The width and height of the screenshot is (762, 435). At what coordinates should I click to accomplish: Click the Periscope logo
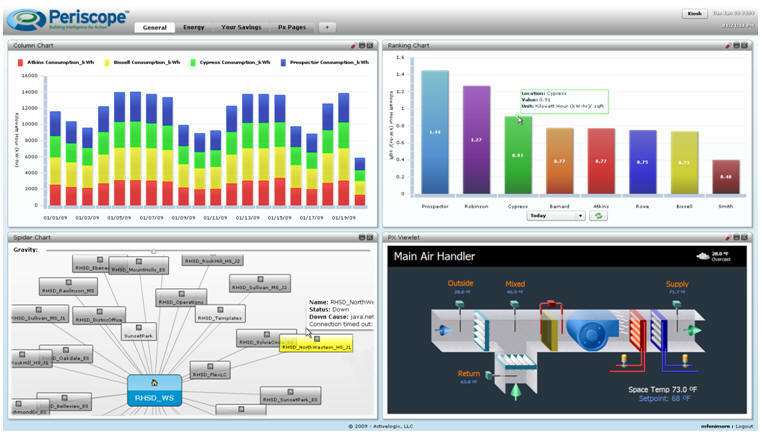pyautogui.click(x=70, y=19)
